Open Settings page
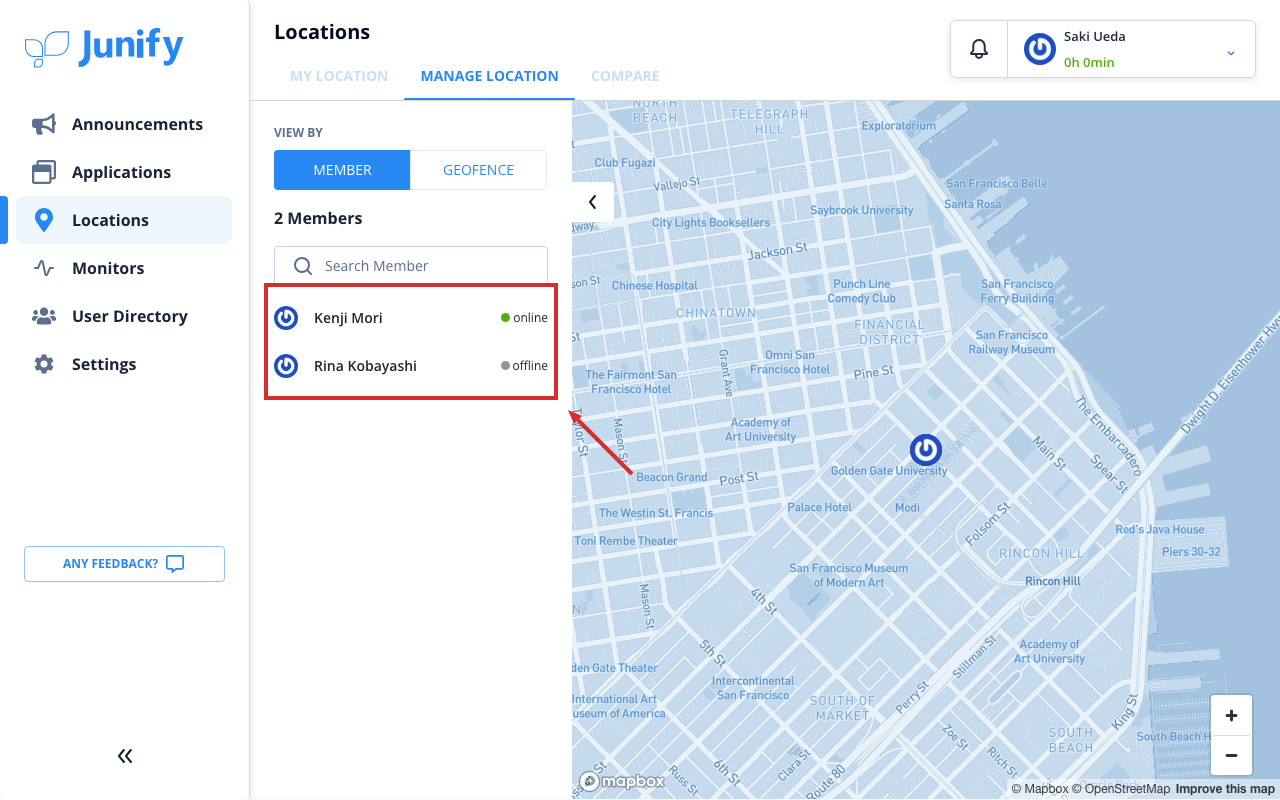This screenshot has width=1280, height=800. click(124, 364)
